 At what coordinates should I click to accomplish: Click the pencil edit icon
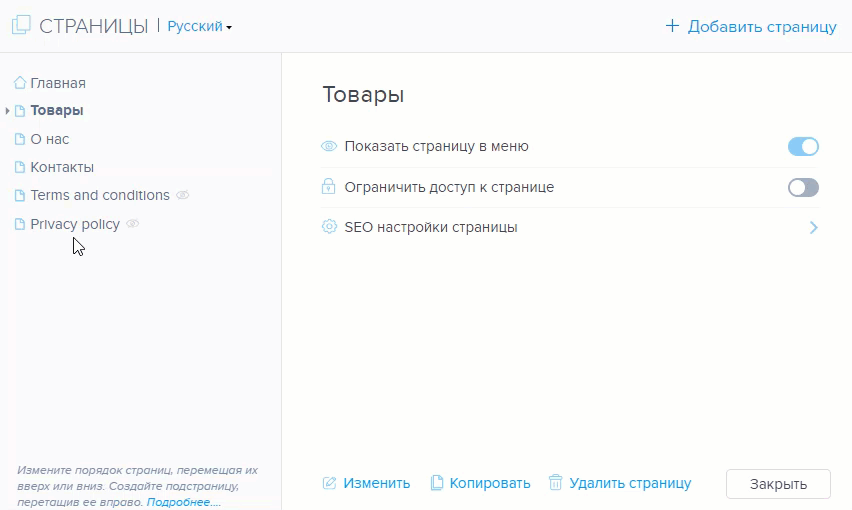[x=329, y=483]
